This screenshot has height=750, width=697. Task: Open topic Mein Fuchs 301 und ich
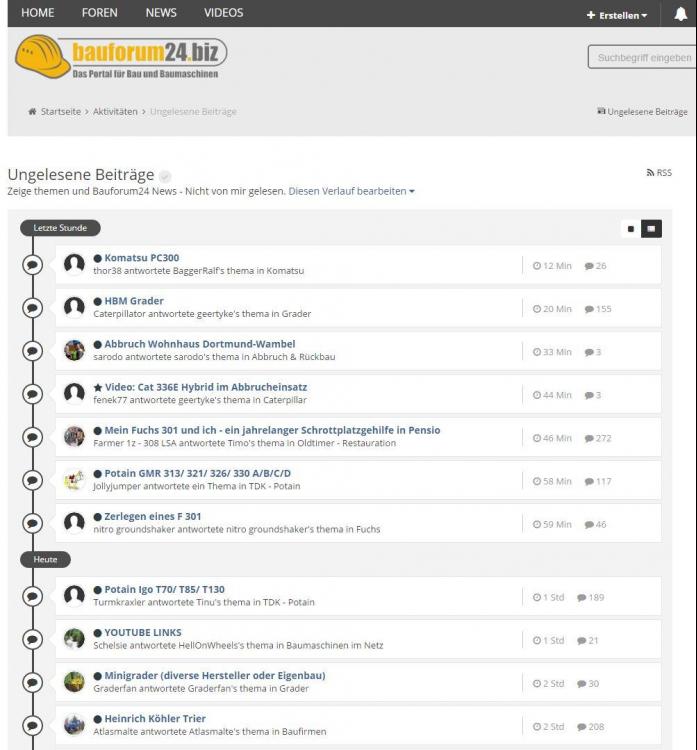pyautogui.click(x=272, y=430)
